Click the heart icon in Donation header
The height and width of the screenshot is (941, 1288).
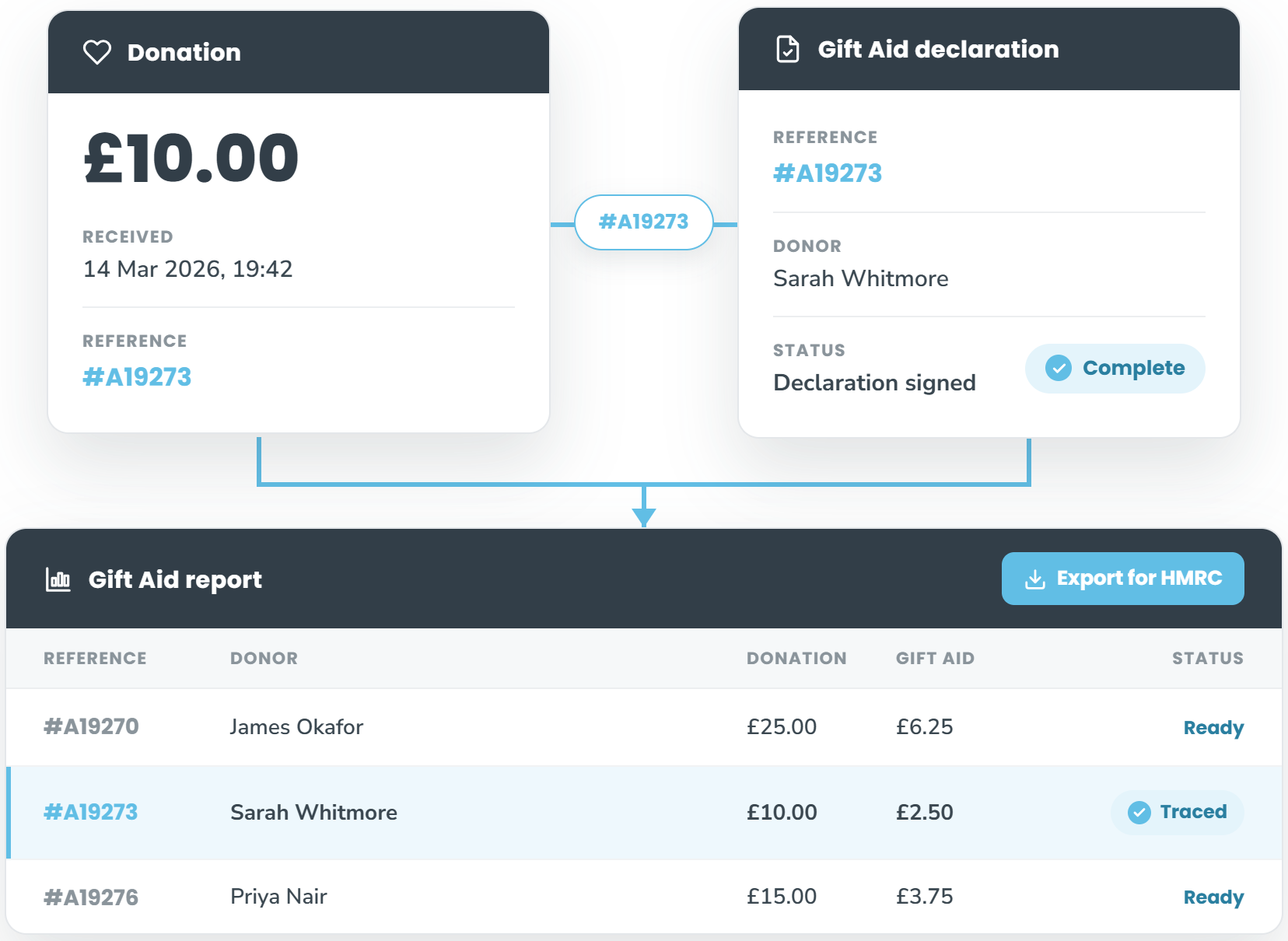[x=97, y=52]
